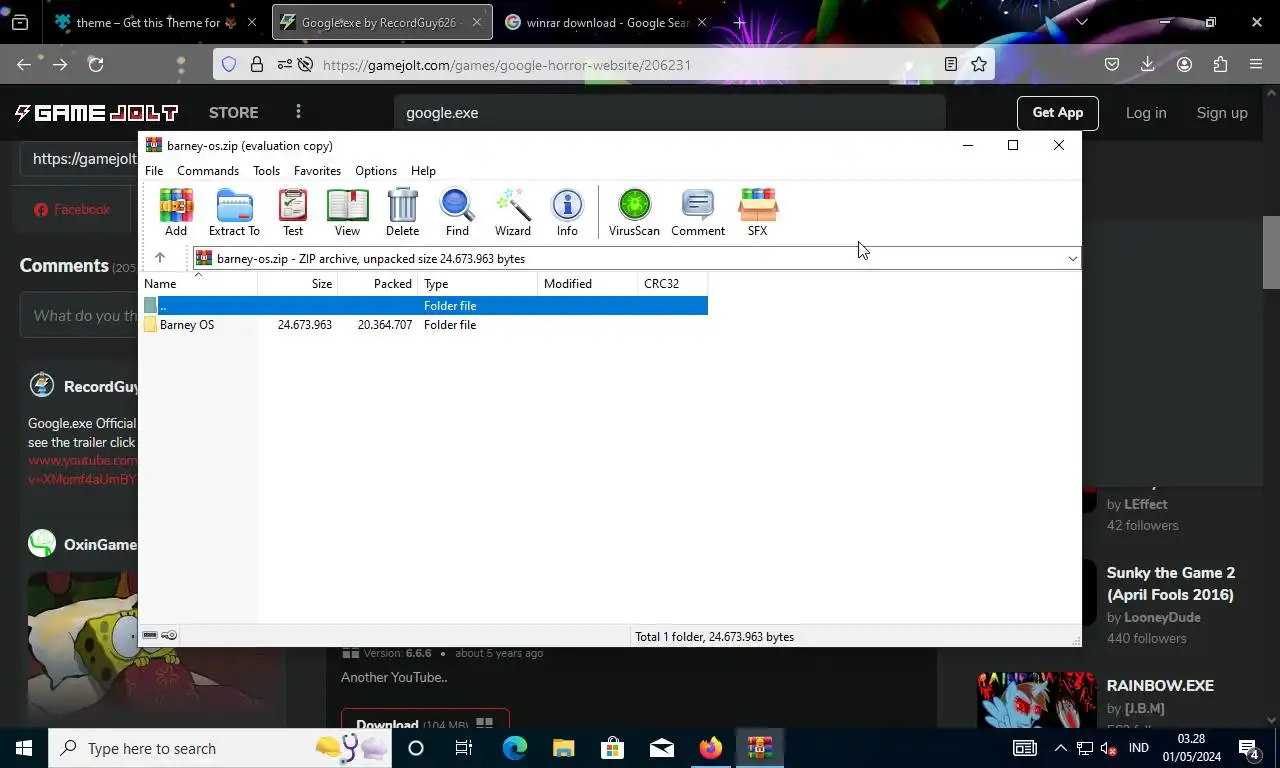Click the Sign up link
The height and width of the screenshot is (768, 1280).
point(1222,113)
